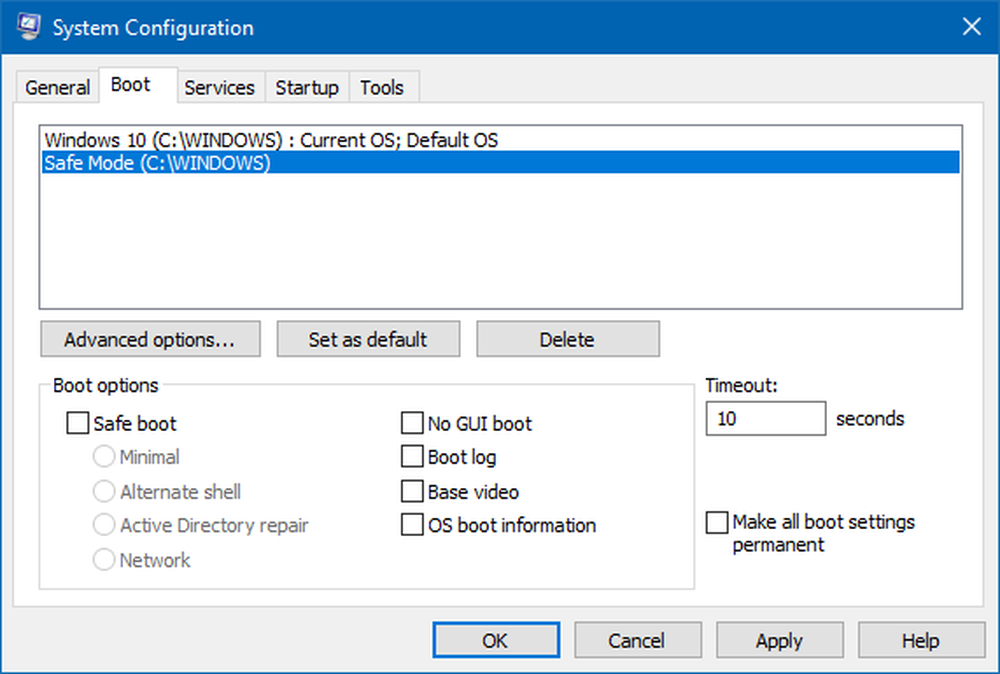The height and width of the screenshot is (674, 1000).
Task: Click the Set as default button
Action: pyautogui.click(x=368, y=339)
